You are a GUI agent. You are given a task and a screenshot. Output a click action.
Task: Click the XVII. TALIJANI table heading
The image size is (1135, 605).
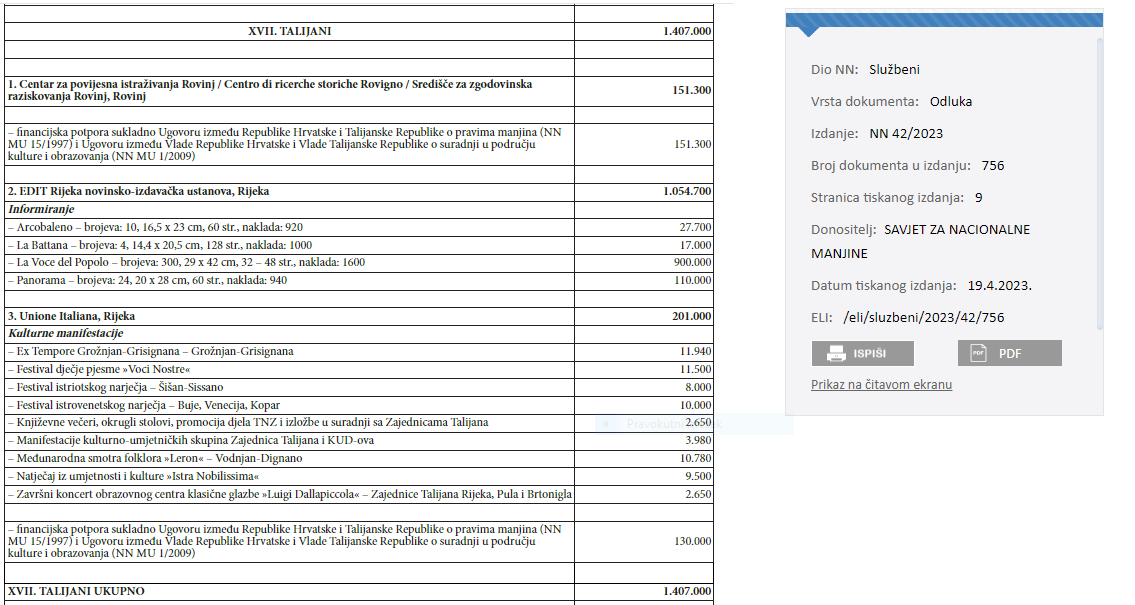[289, 32]
